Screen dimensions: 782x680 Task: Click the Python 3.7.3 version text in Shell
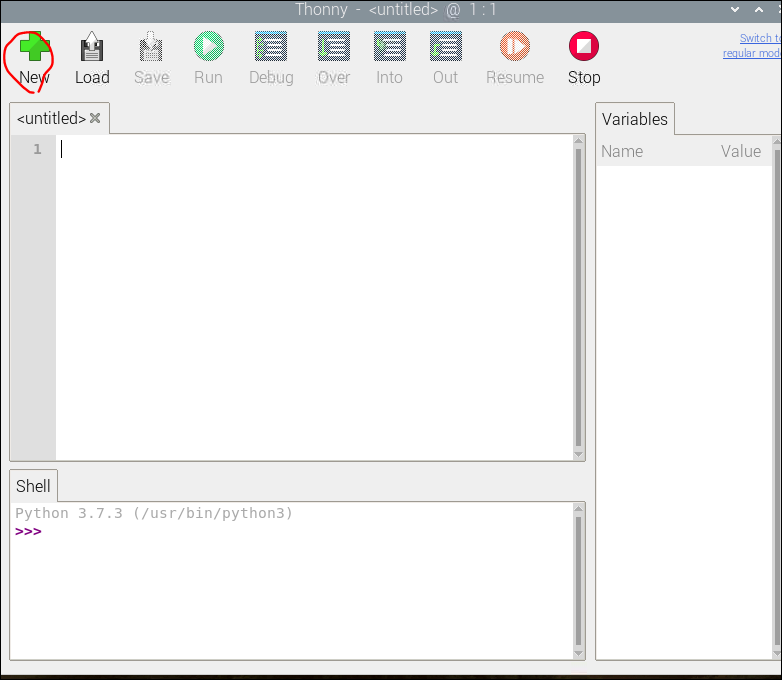(x=154, y=513)
